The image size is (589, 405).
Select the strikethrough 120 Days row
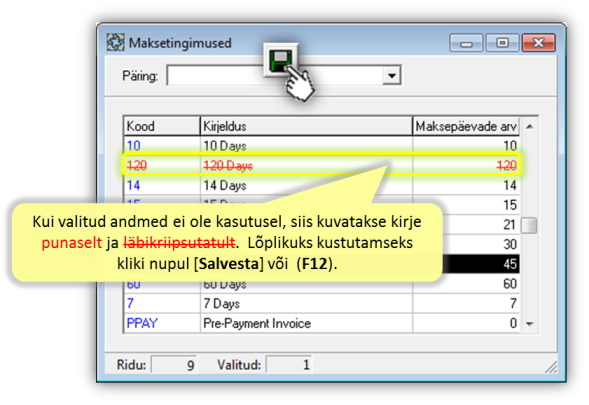coord(322,165)
